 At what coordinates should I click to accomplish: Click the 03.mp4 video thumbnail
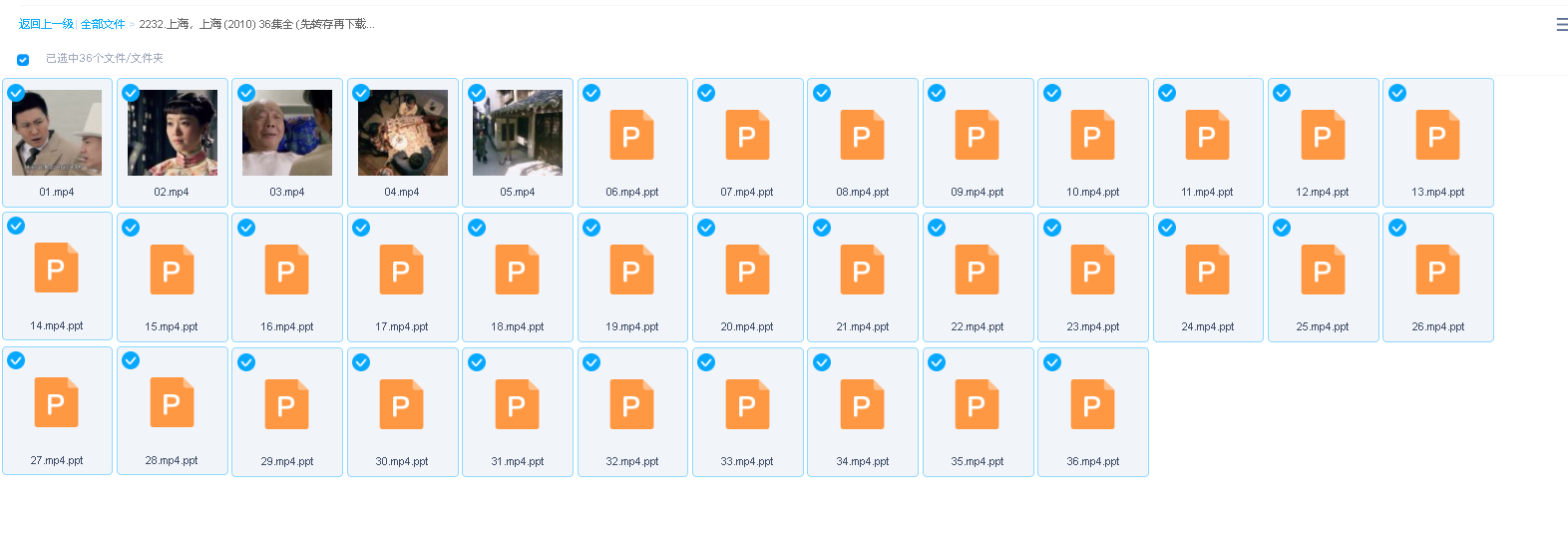coord(287,133)
